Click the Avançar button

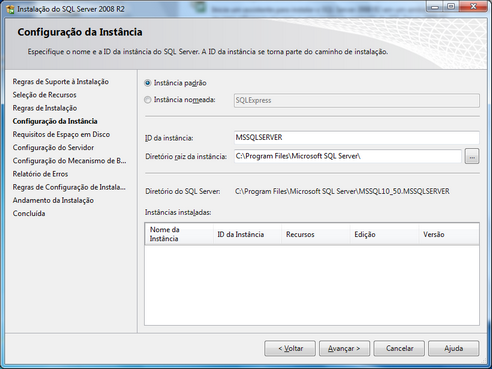point(344,348)
